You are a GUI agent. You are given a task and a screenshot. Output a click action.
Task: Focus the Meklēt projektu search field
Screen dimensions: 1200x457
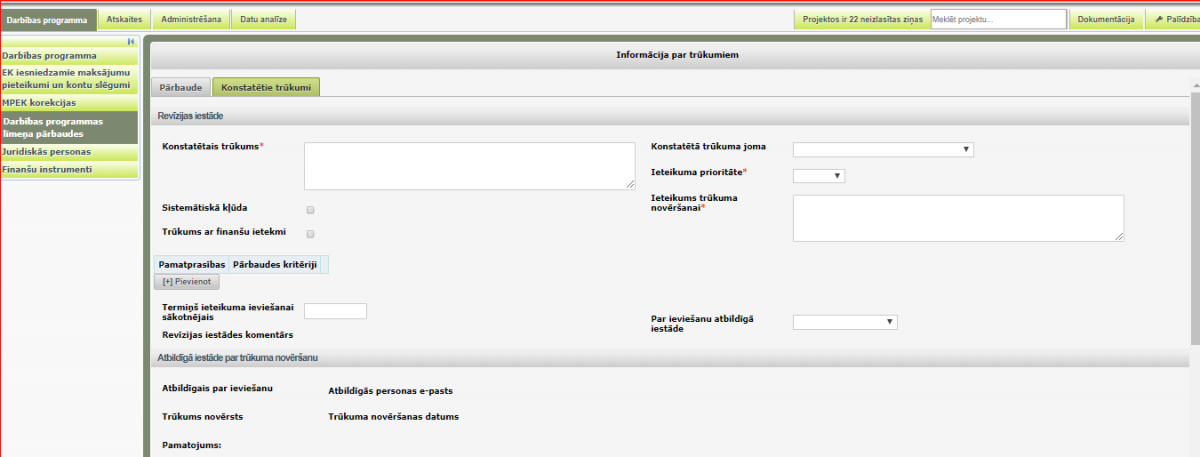point(997,19)
